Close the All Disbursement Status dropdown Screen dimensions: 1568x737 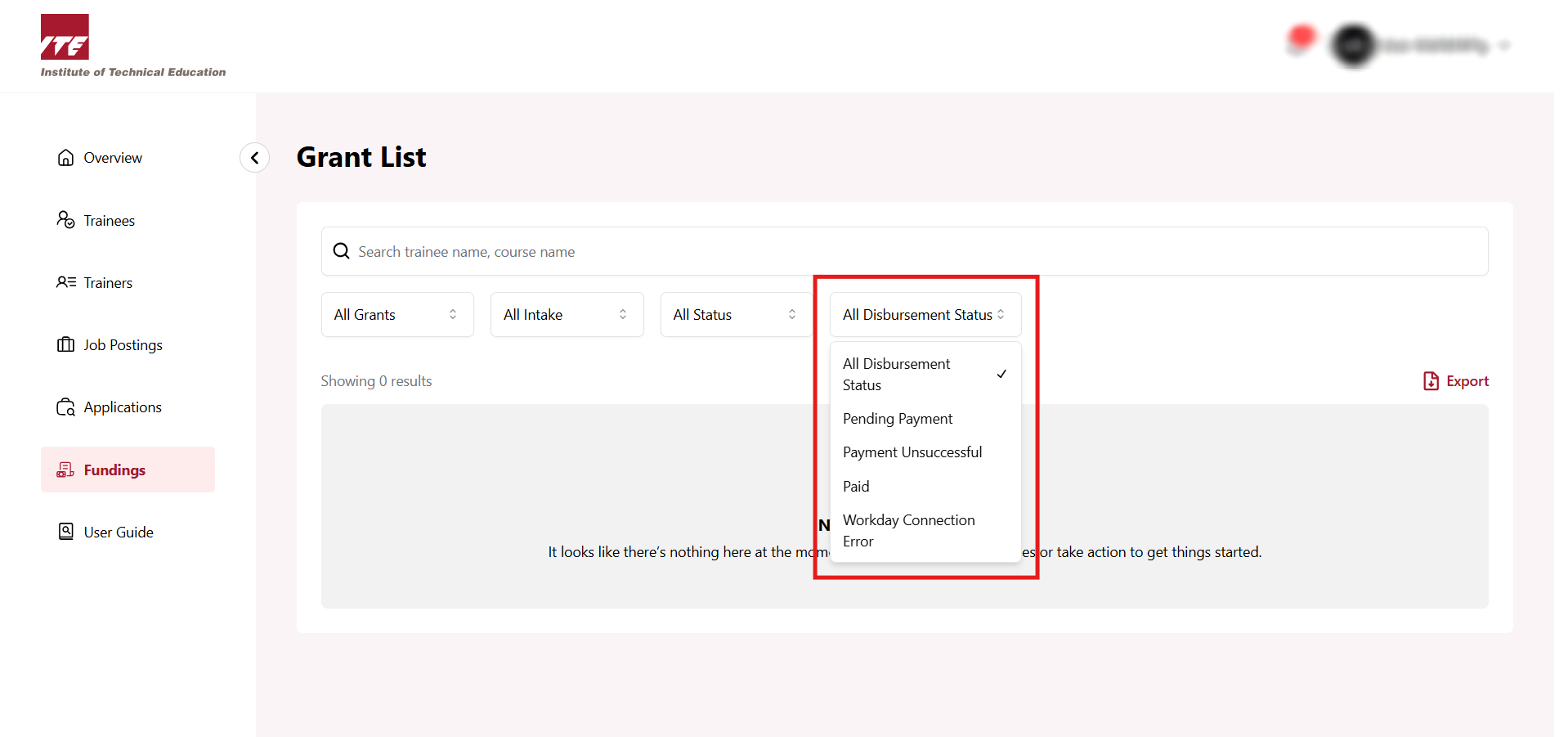pyautogui.click(x=925, y=315)
